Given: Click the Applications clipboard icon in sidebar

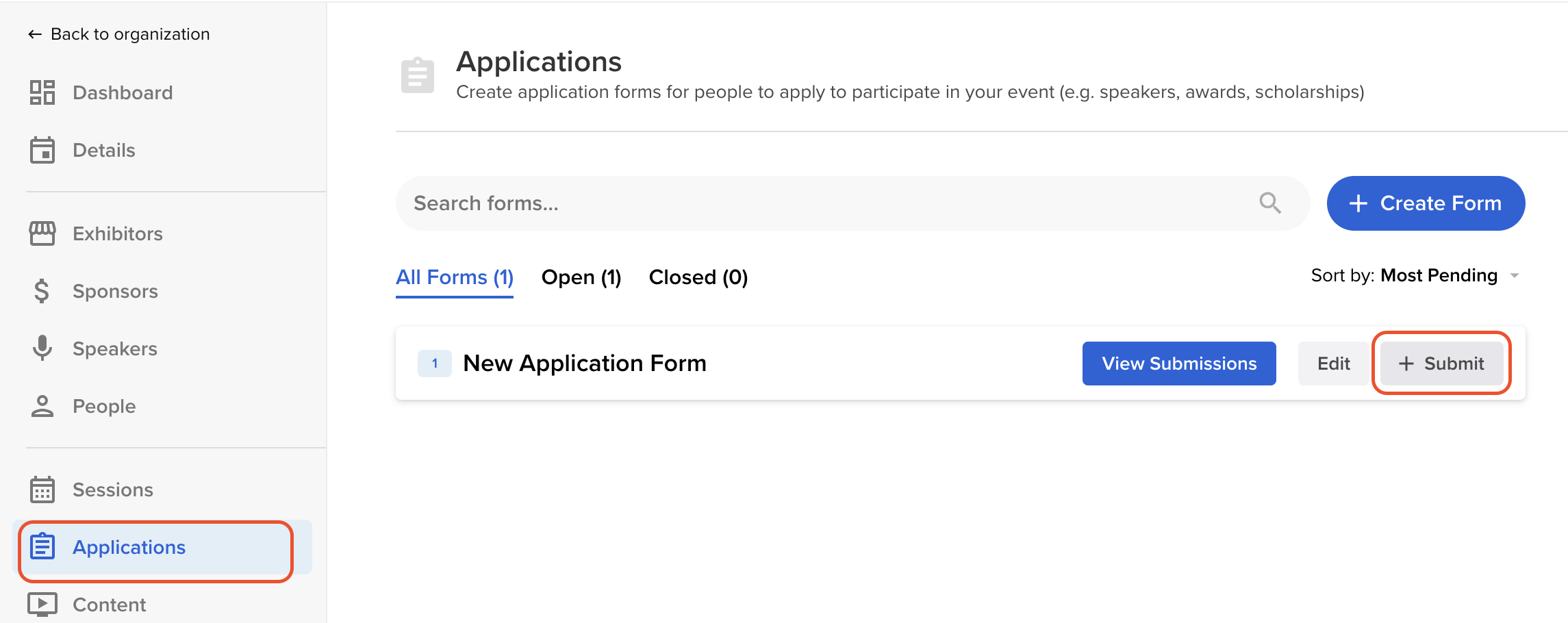Looking at the screenshot, I should pyautogui.click(x=42, y=547).
